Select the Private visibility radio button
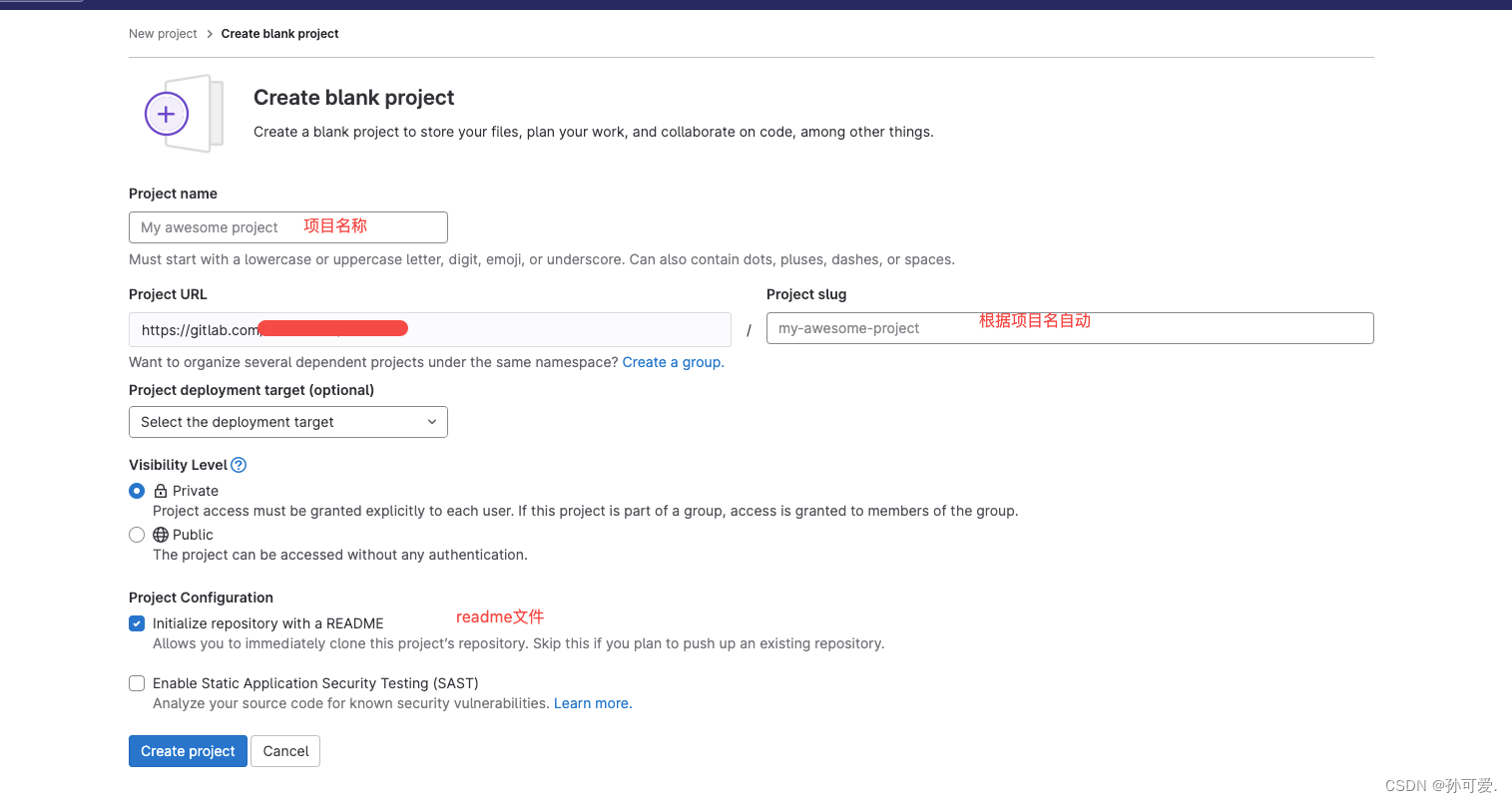 137,490
